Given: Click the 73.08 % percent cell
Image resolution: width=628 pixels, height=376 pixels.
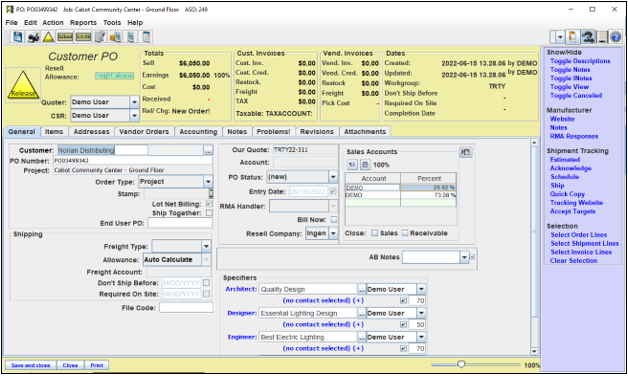Looking at the screenshot, I should point(428,195).
